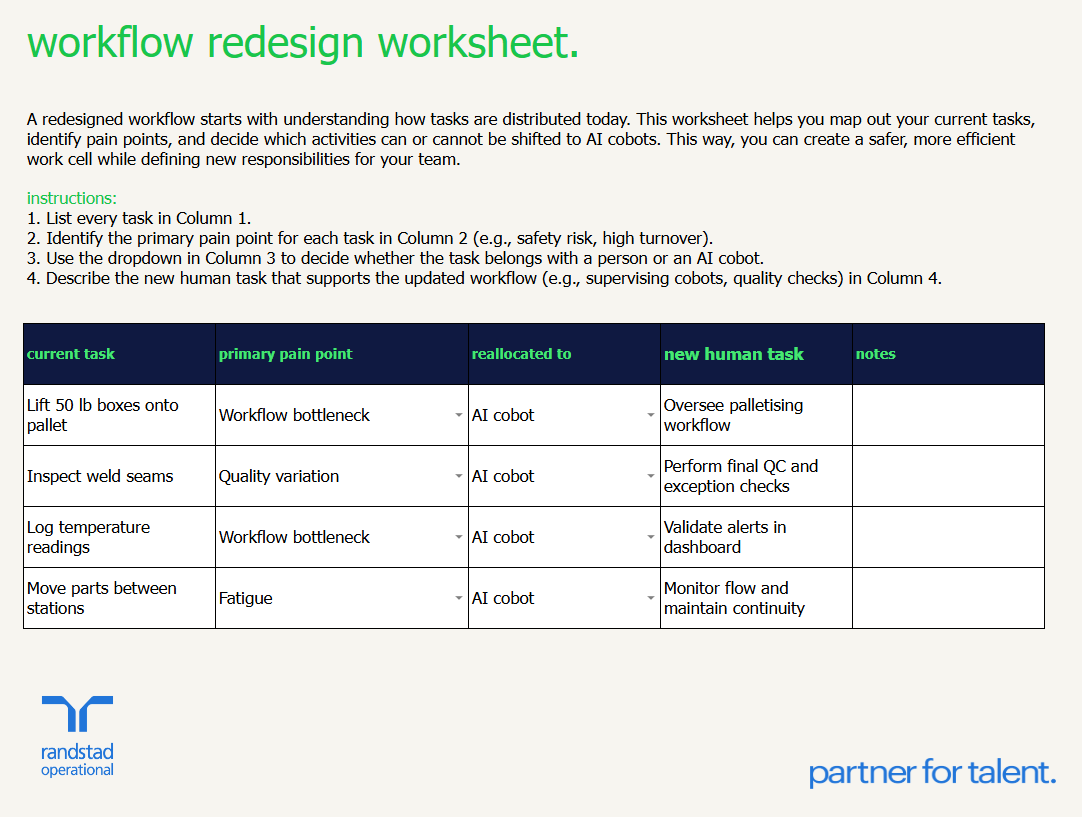The width and height of the screenshot is (1082, 817).
Task: Open reallocated-to dropdown for Inspect weld seams
Action: 651,476
